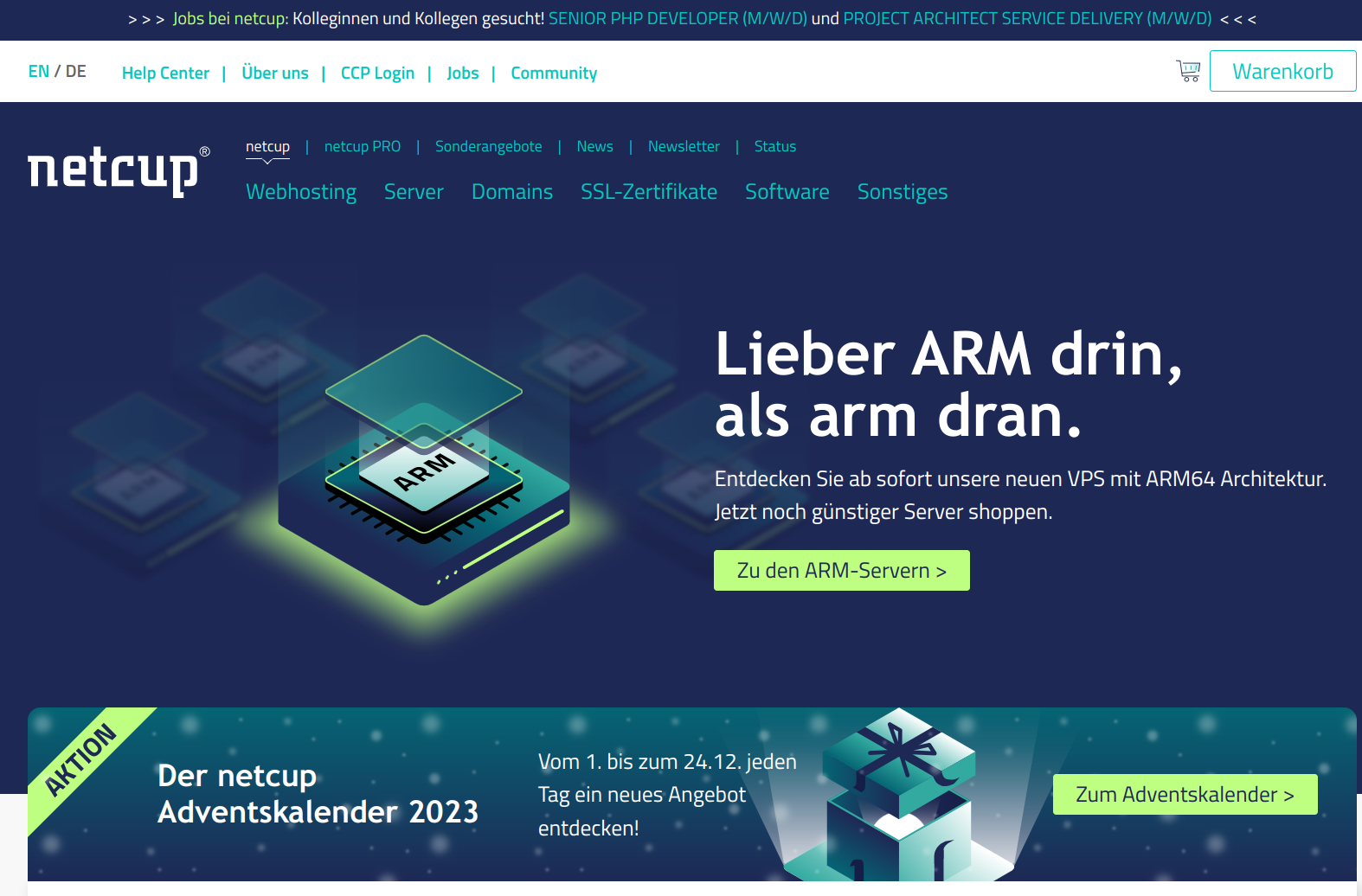Screen dimensions: 1362x896
Task: Open Project Architect Service Delivery job posting
Action: point(1028,19)
